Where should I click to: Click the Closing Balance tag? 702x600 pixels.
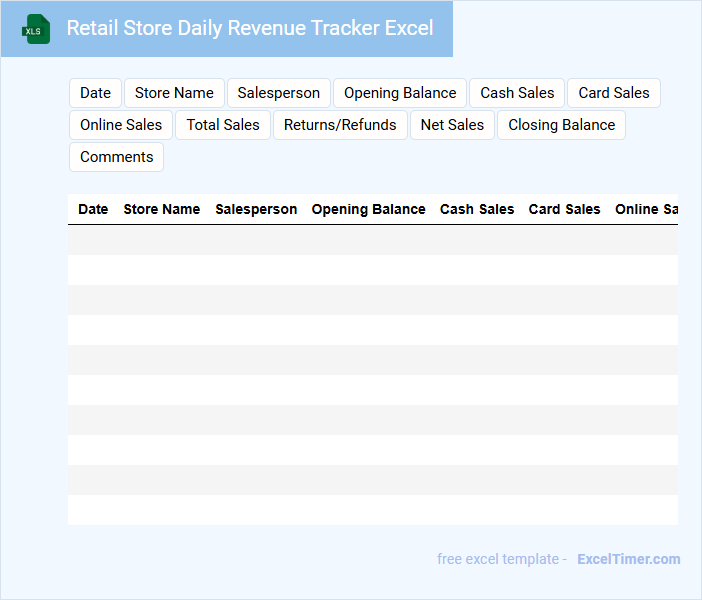[561, 125]
